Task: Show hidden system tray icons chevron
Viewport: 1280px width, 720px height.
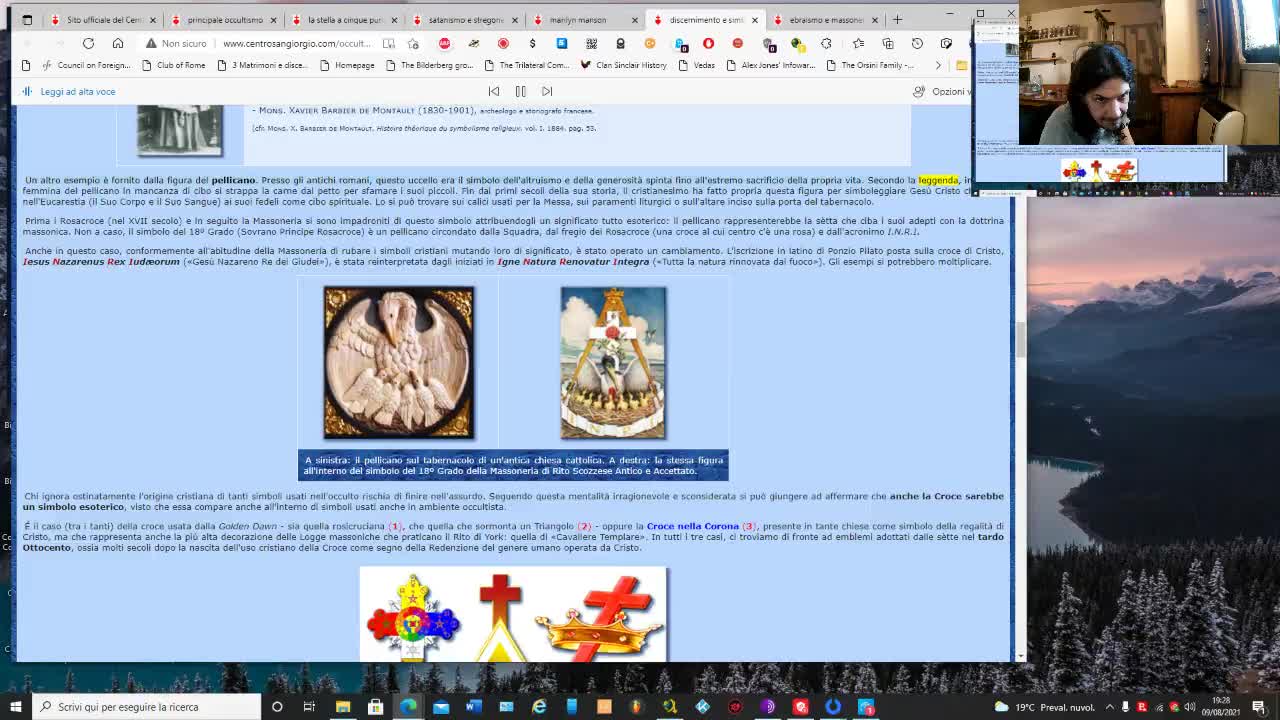Action: [1109, 707]
